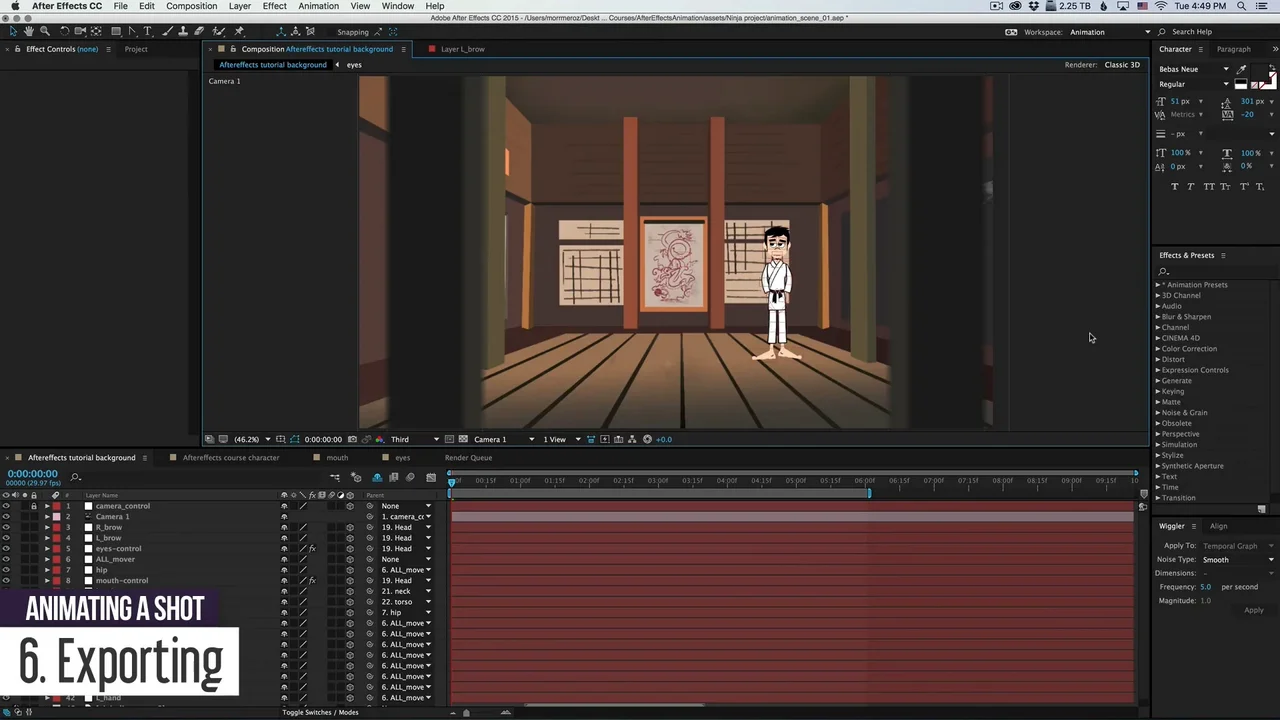Screen dimensions: 1280x720
Task: Select the Type text tool
Action: click(148, 32)
